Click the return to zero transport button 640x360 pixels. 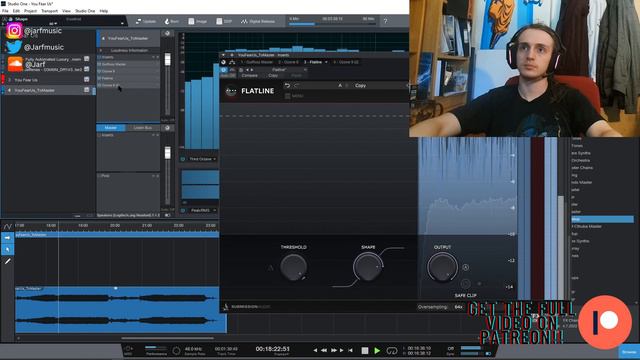click(x=351, y=350)
